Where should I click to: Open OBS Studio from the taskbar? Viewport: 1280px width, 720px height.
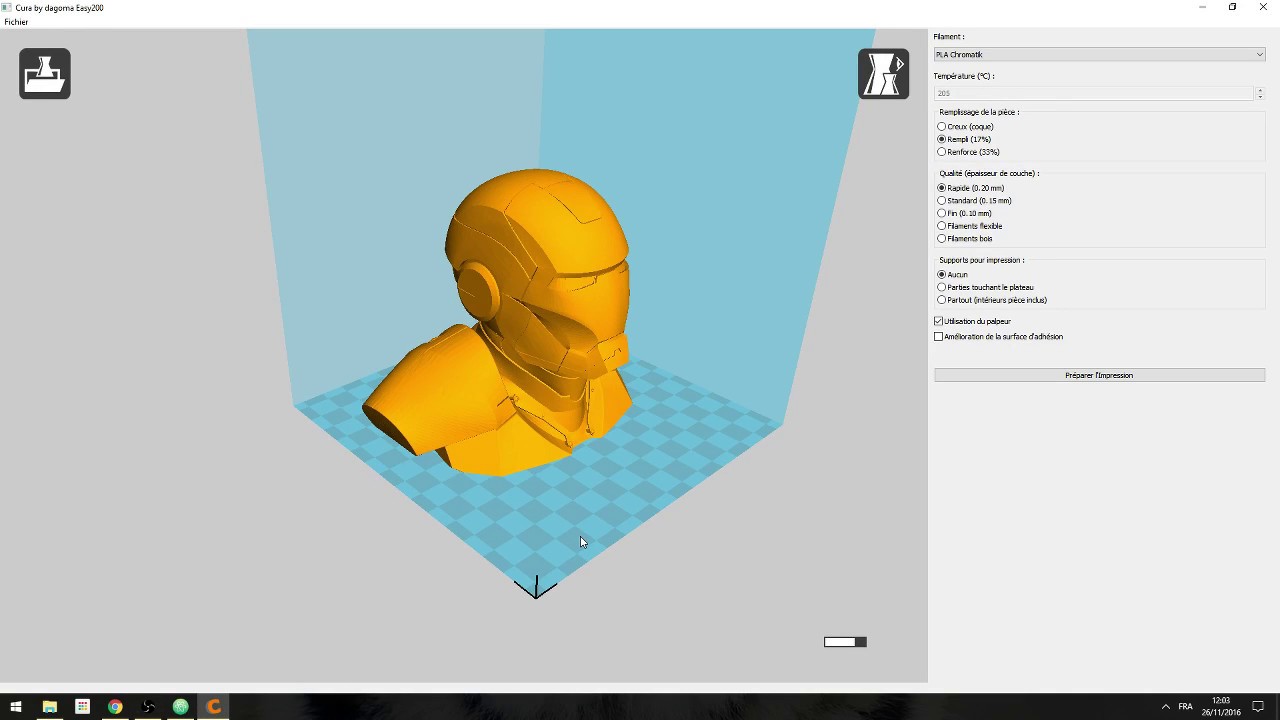(148, 707)
